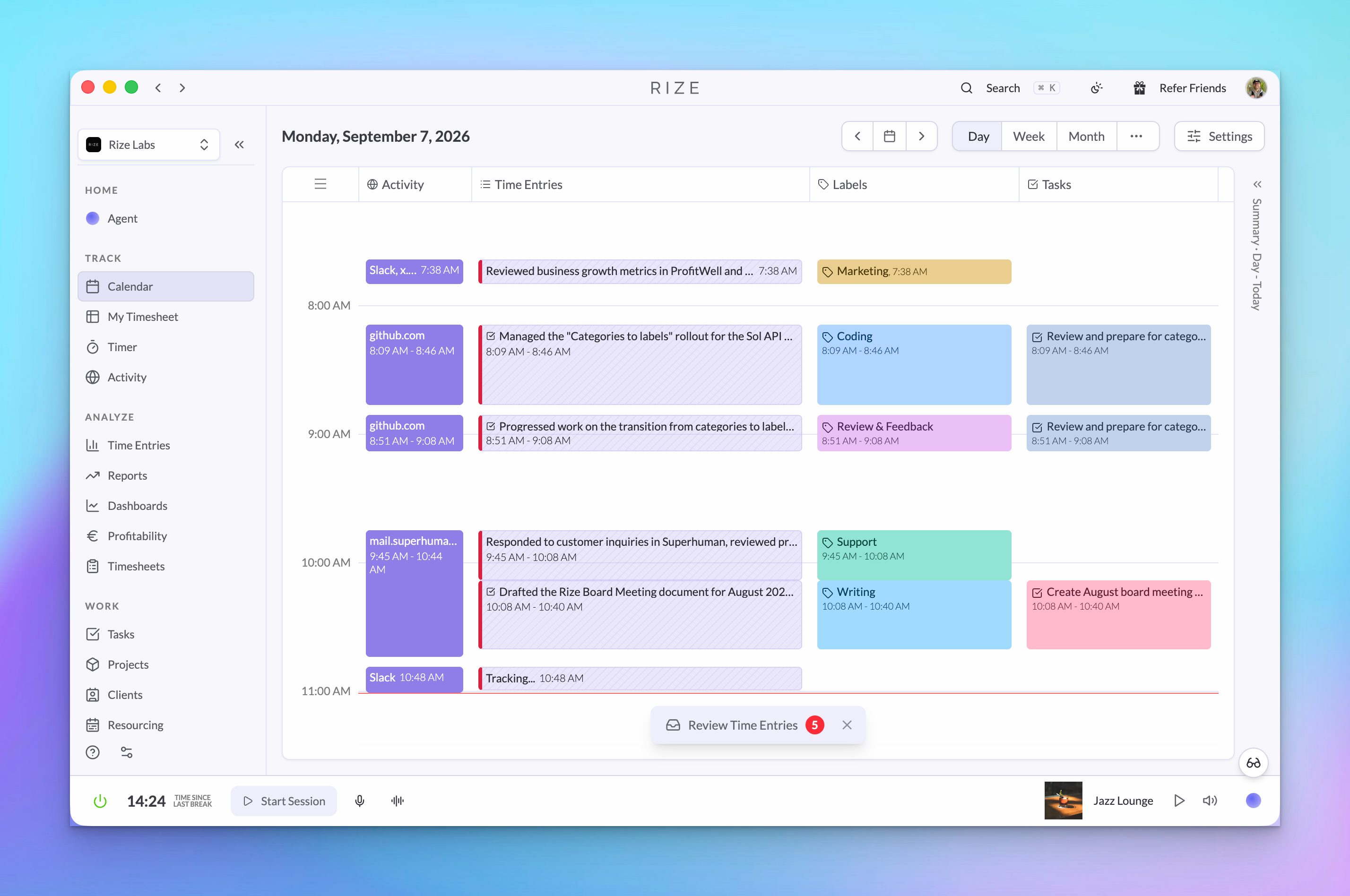Open the Profitability page

[166, 536]
